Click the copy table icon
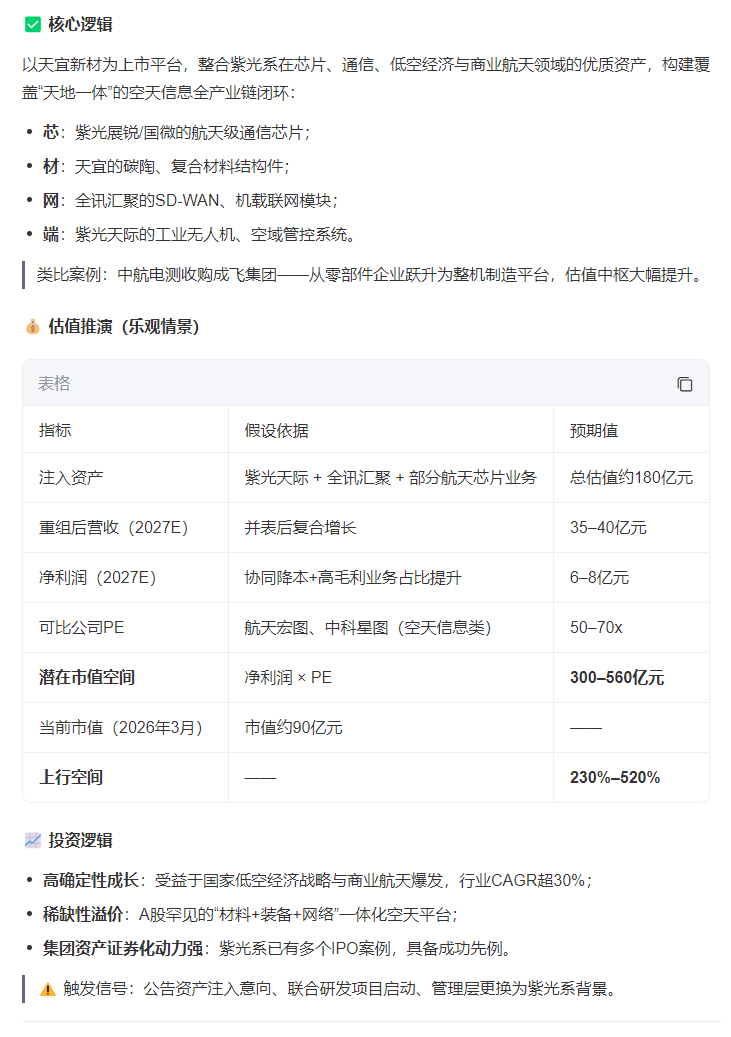The height and width of the screenshot is (1037, 731). point(685,384)
